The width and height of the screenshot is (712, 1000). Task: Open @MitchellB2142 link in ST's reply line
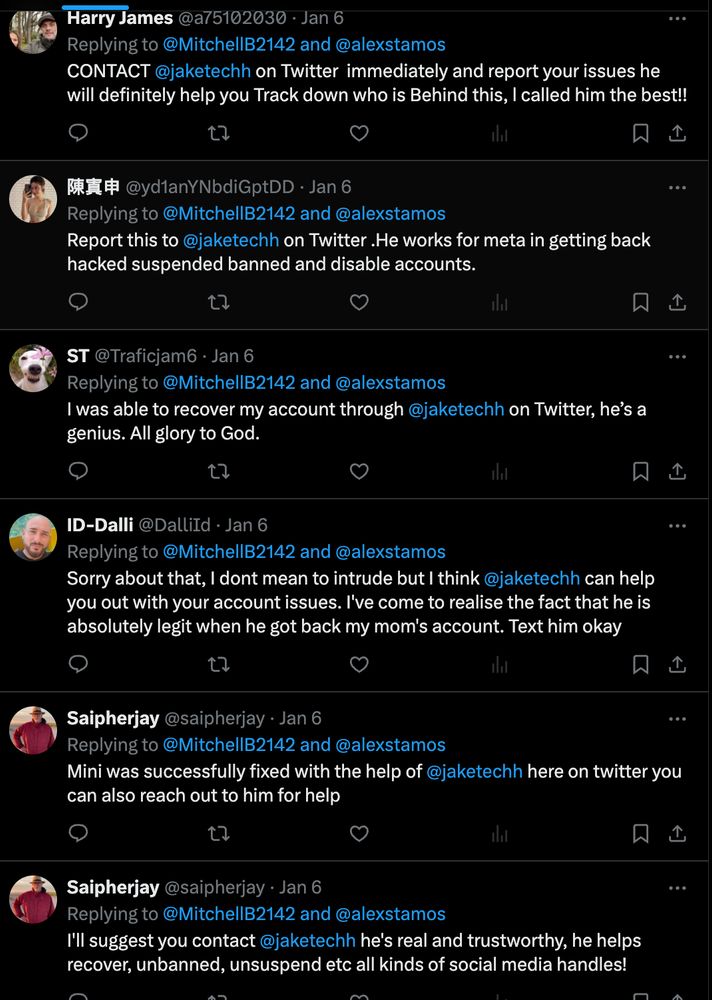[229, 383]
